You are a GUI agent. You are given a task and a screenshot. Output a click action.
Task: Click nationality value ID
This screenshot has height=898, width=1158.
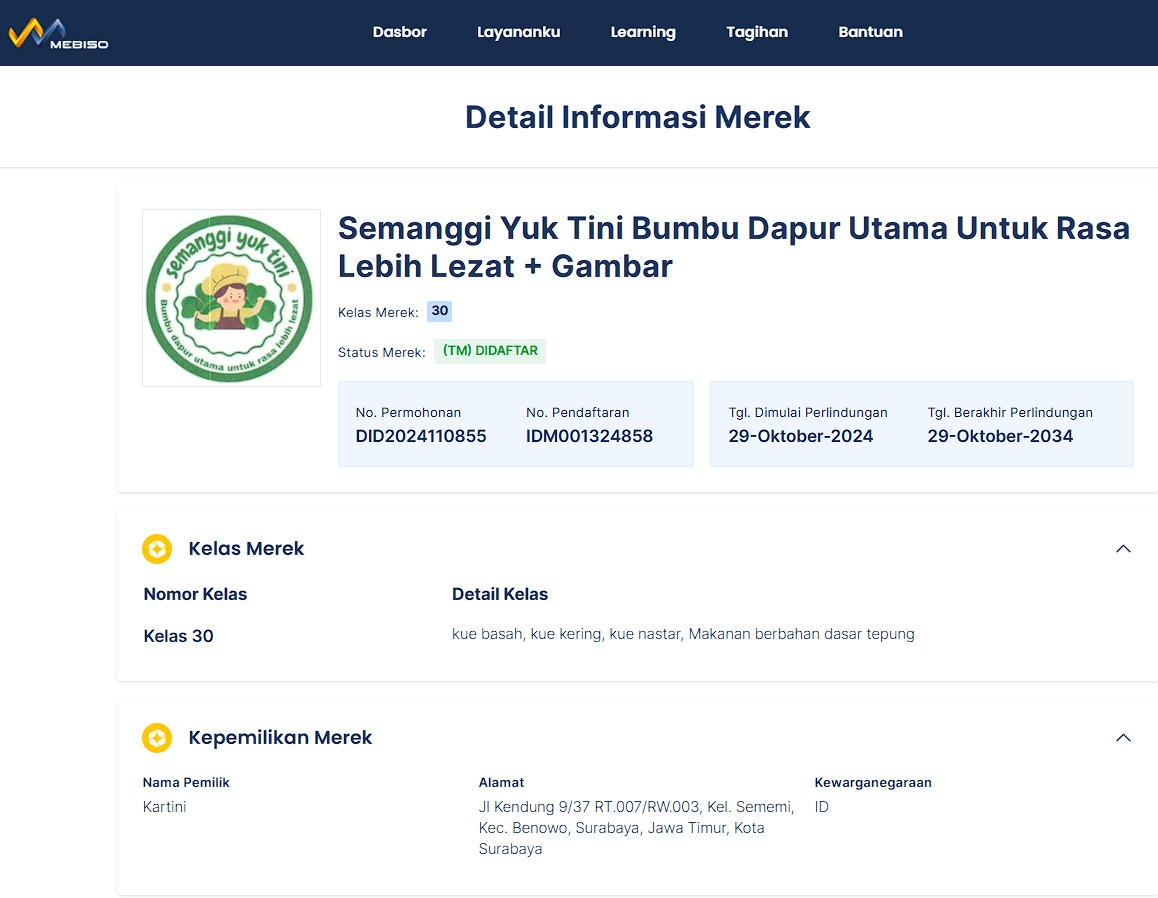[x=821, y=806]
